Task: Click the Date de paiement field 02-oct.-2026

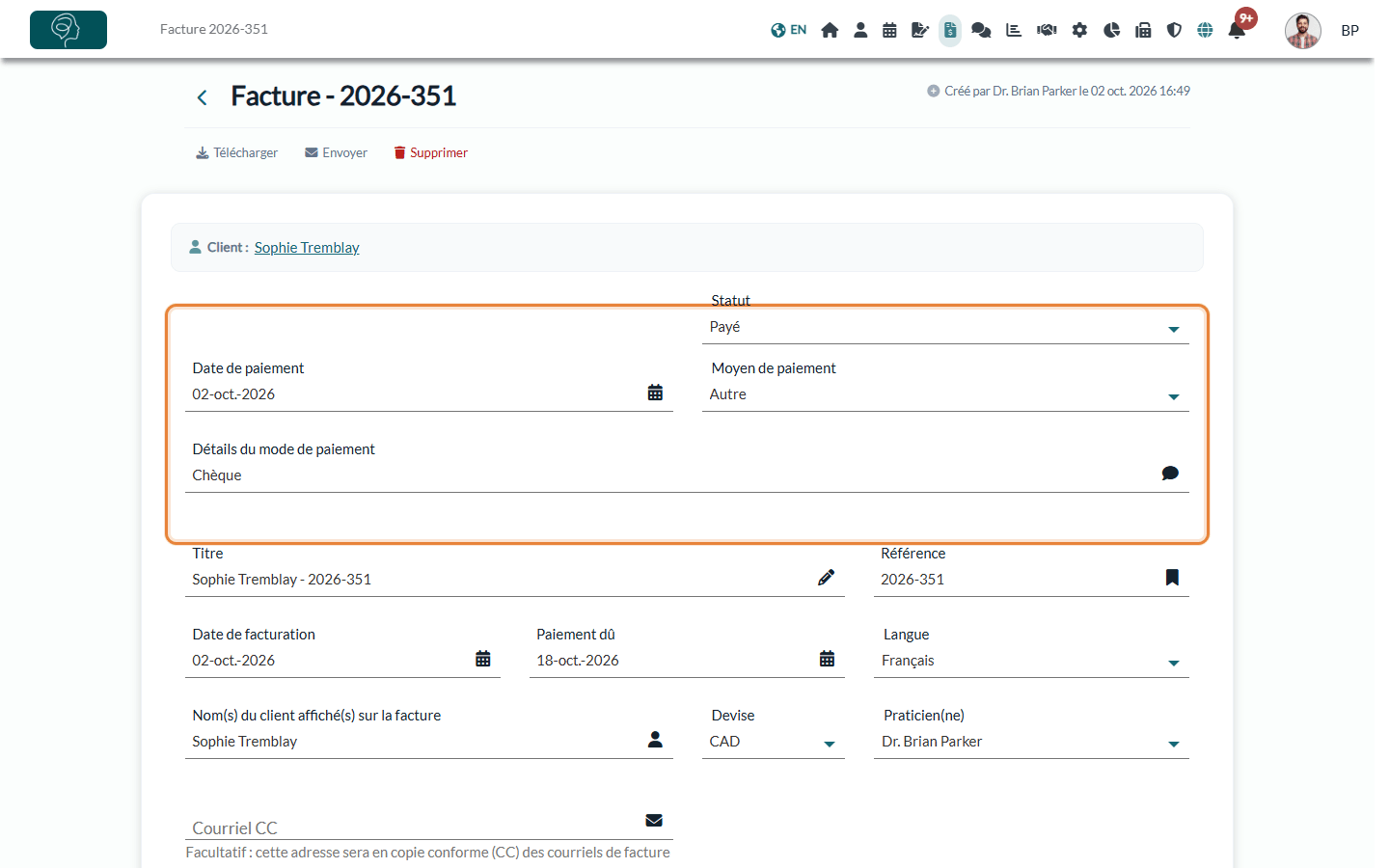Action: pos(429,394)
